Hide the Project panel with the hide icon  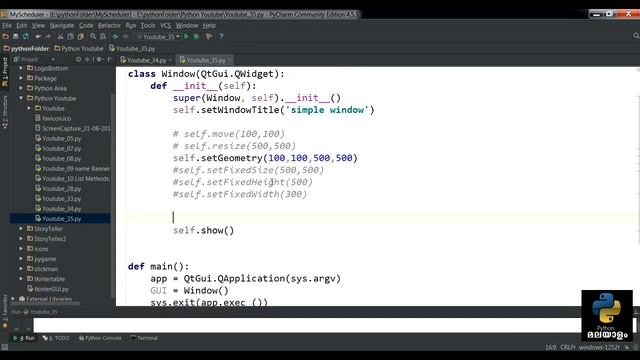109,59
